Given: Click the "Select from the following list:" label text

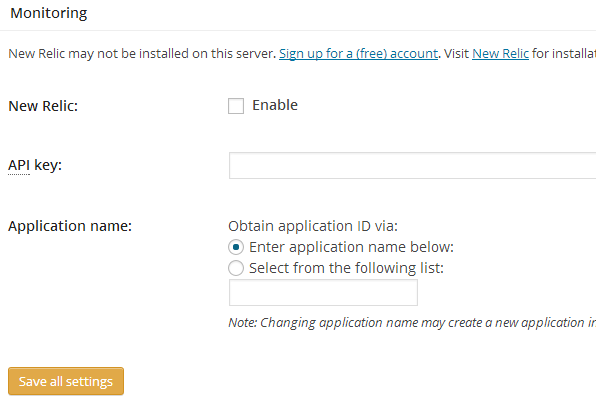Looking at the screenshot, I should pos(346,268).
